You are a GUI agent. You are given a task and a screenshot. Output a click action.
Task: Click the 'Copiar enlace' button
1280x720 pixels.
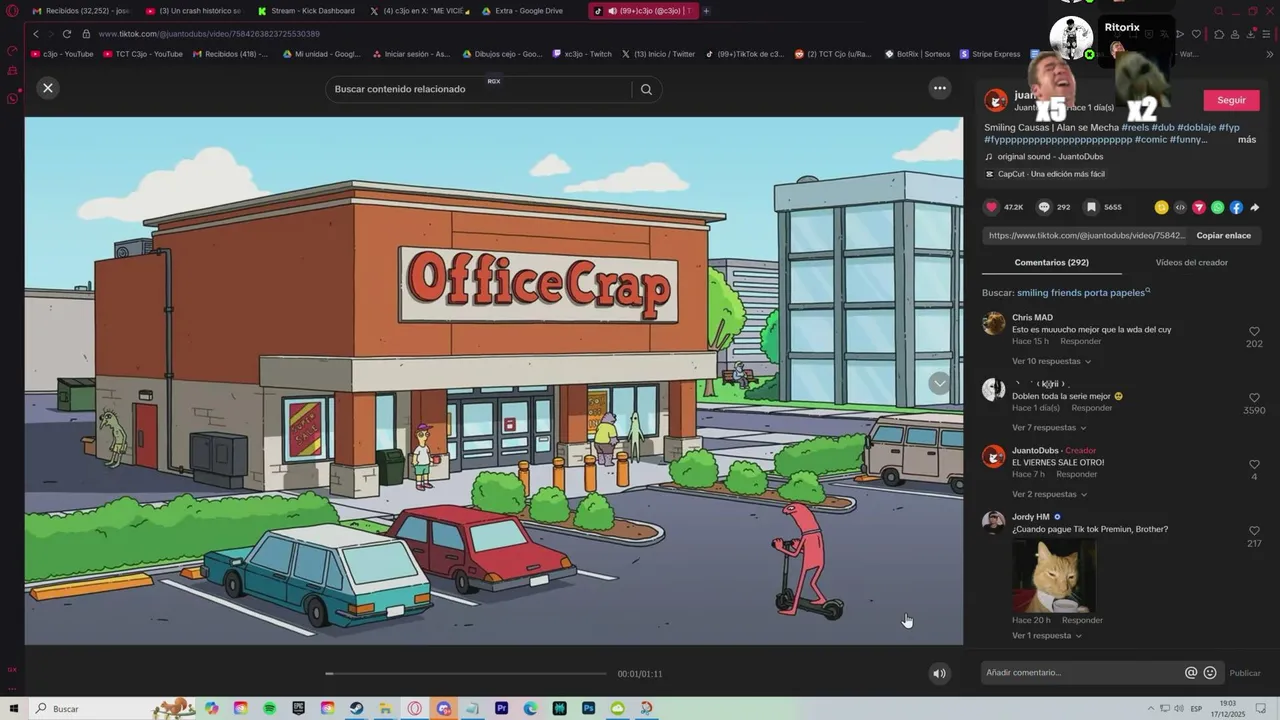coord(1223,236)
